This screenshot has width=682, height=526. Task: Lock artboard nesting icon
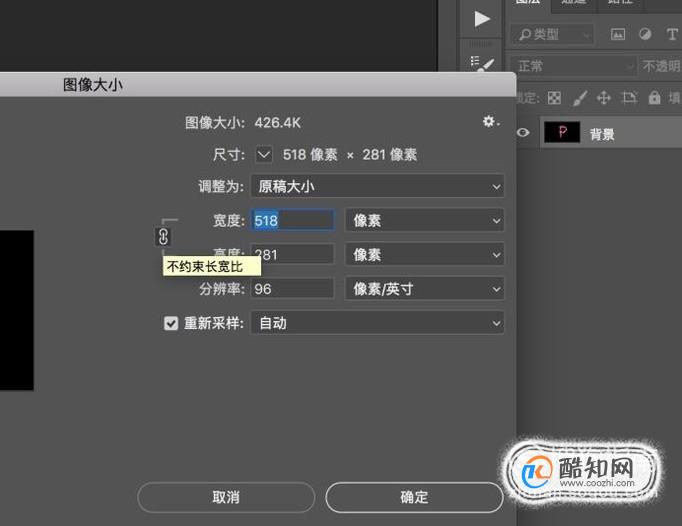tap(629, 98)
